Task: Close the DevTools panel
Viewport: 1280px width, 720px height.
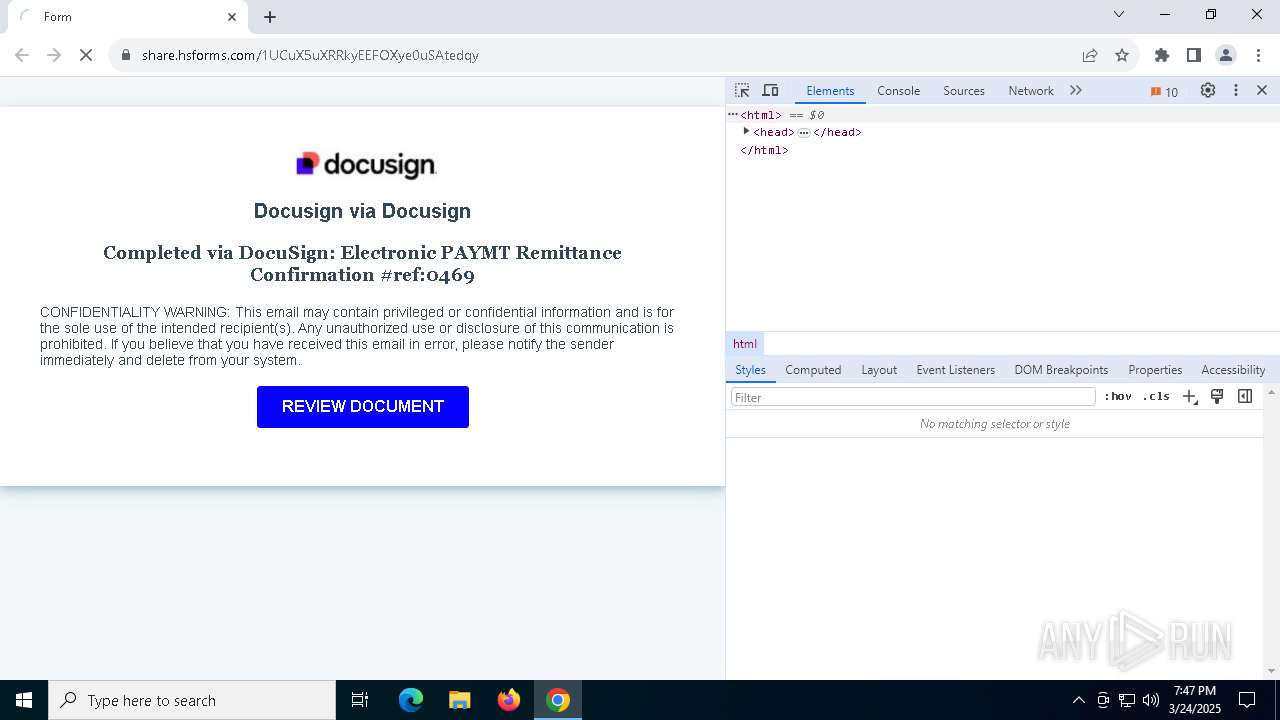Action: (x=1262, y=90)
